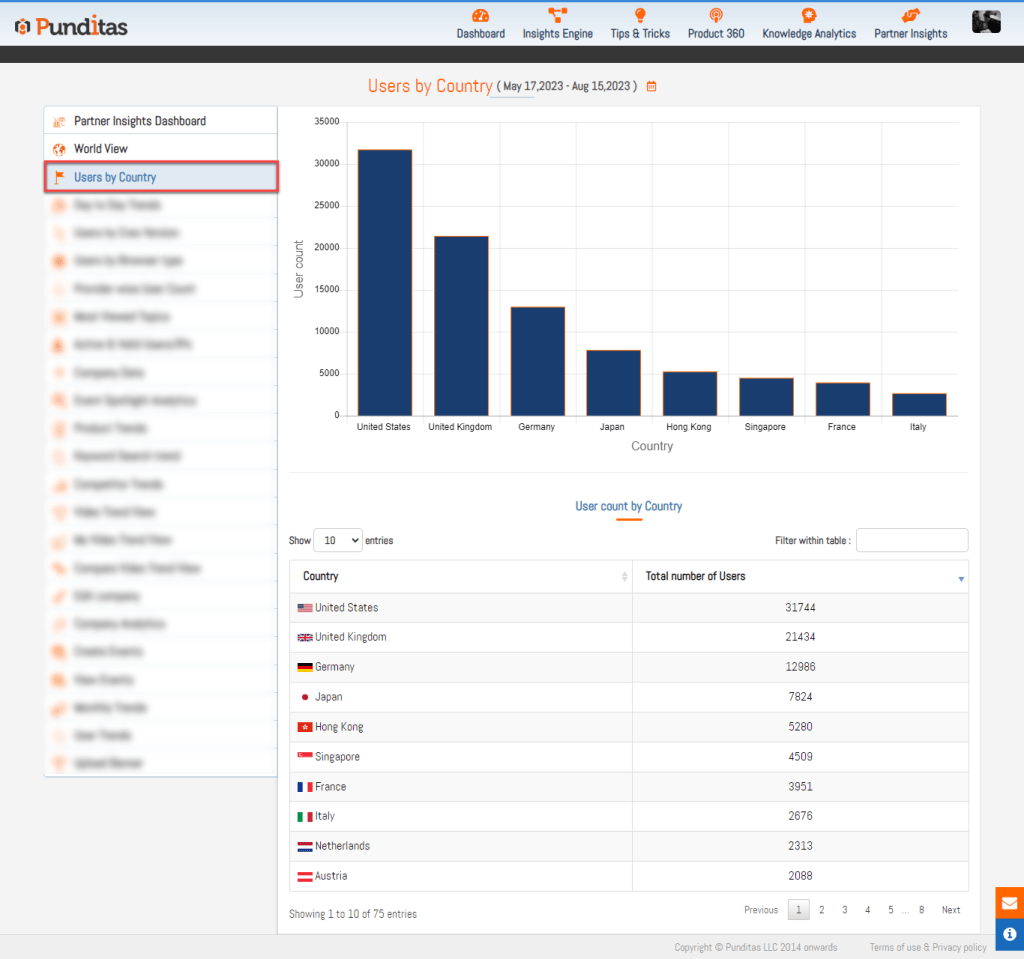Go to page 2 of the table
Image resolution: width=1024 pixels, height=959 pixels.
[x=822, y=910]
